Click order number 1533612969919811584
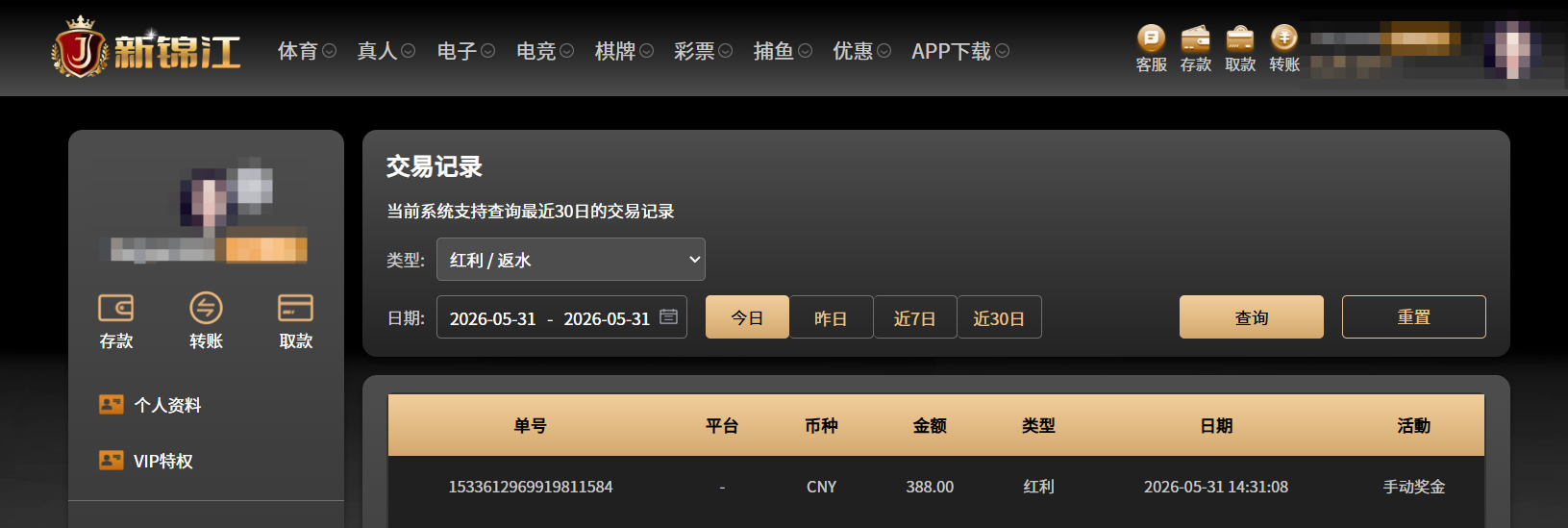 click(531, 487)
